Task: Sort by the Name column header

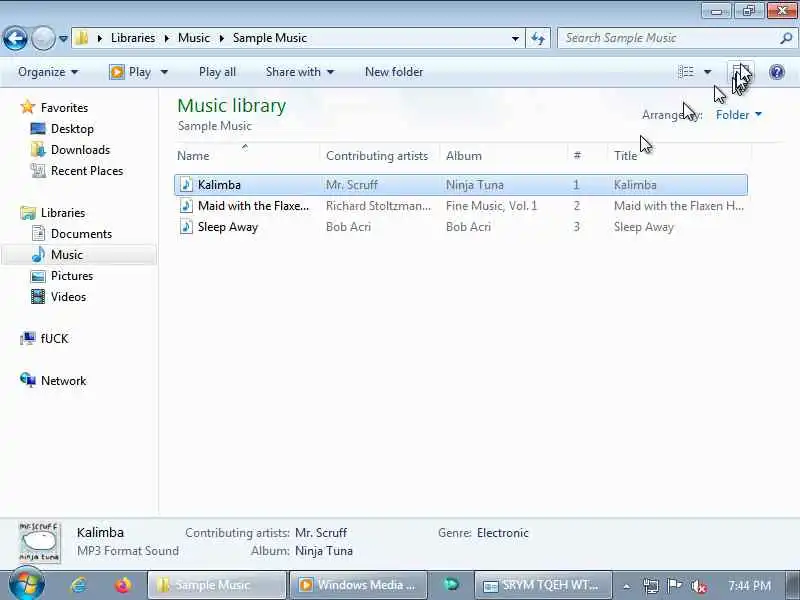Action: (x=246, y=156)
